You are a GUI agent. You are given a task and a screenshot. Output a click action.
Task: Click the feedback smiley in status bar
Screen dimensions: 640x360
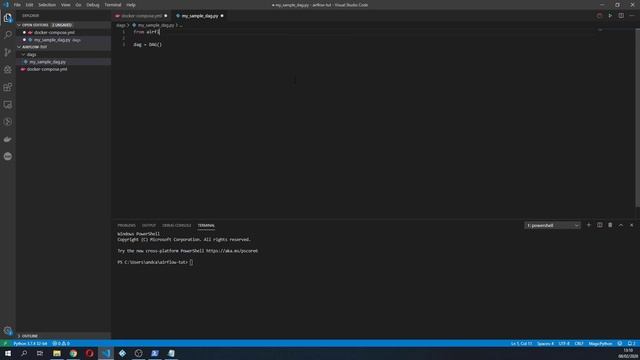tap(620, 344)
